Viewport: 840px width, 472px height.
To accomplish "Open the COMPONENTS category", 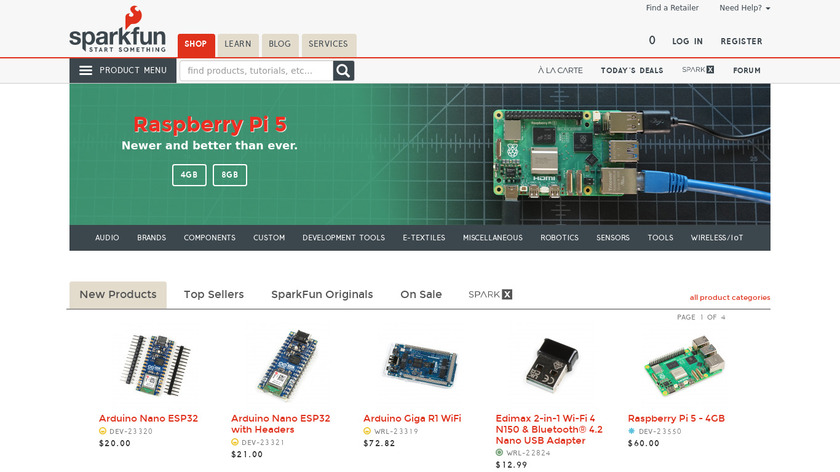I will click(x=209, y=238).
